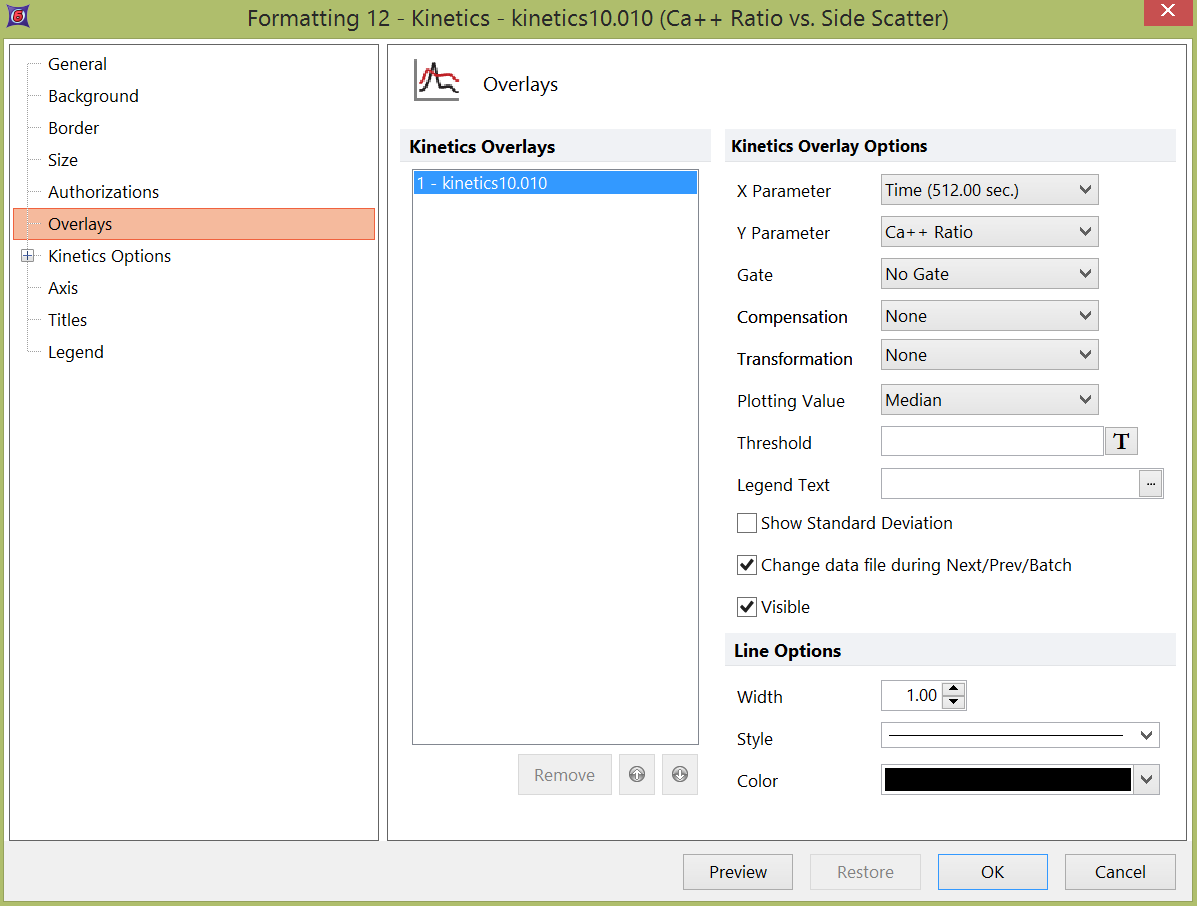1197x906 pixels.
Task: Click the OK button to confirm
Action: tap(992, 872)
